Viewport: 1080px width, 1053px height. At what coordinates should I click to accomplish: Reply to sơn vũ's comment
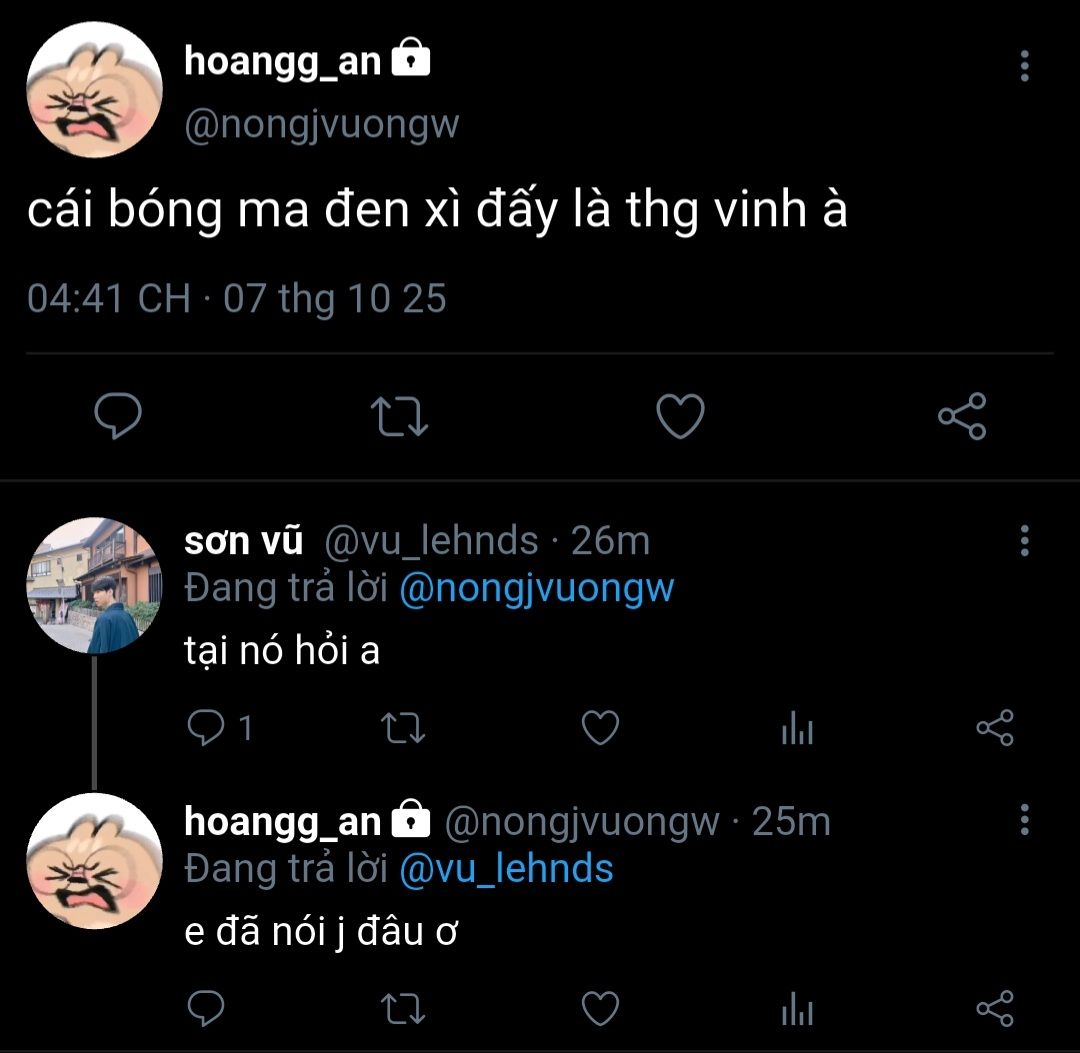click(x=206, y=729)
